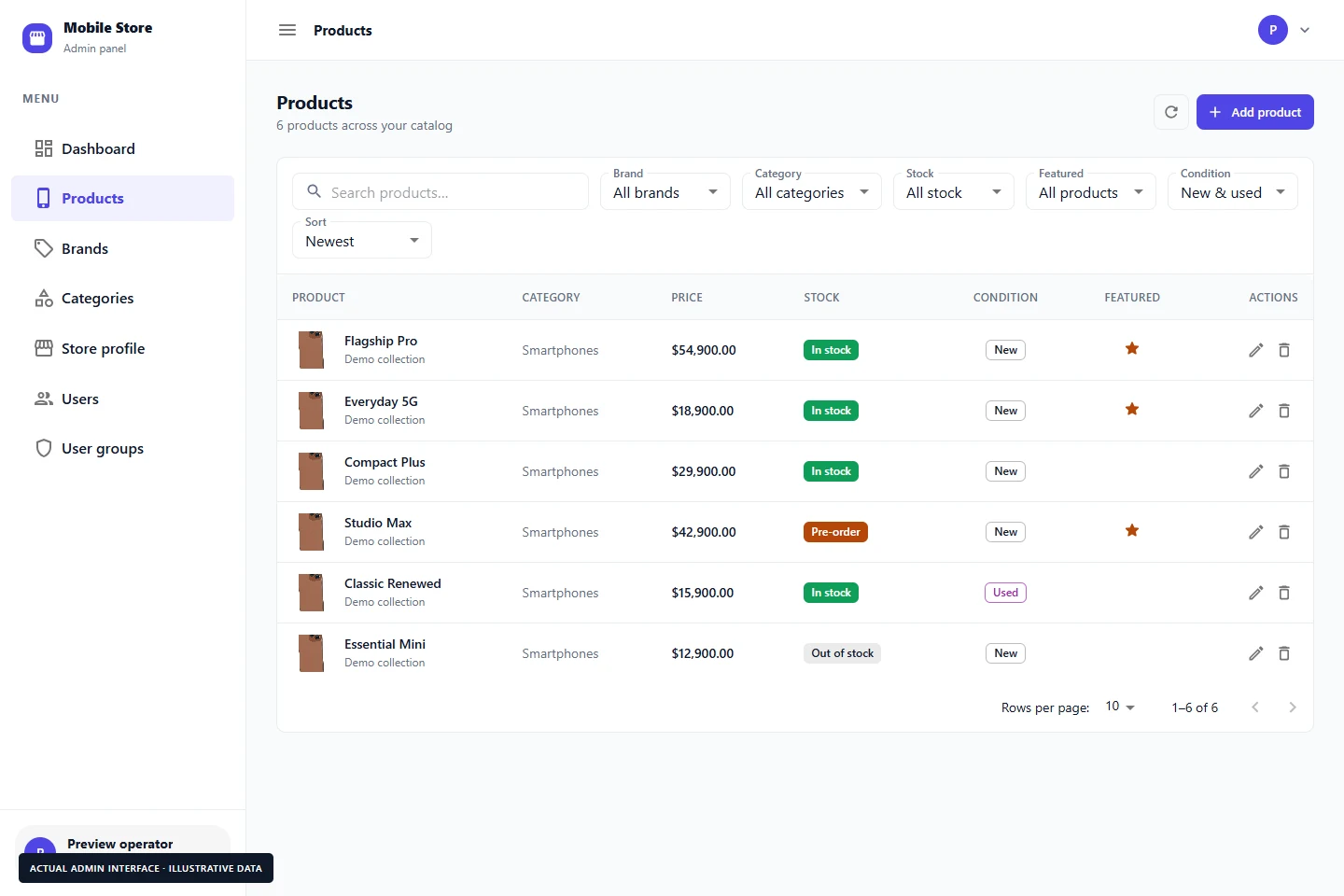Screen dimensions: 1344x896
Task: Edit the Everyday 5G product
Action: point(1256,411)
